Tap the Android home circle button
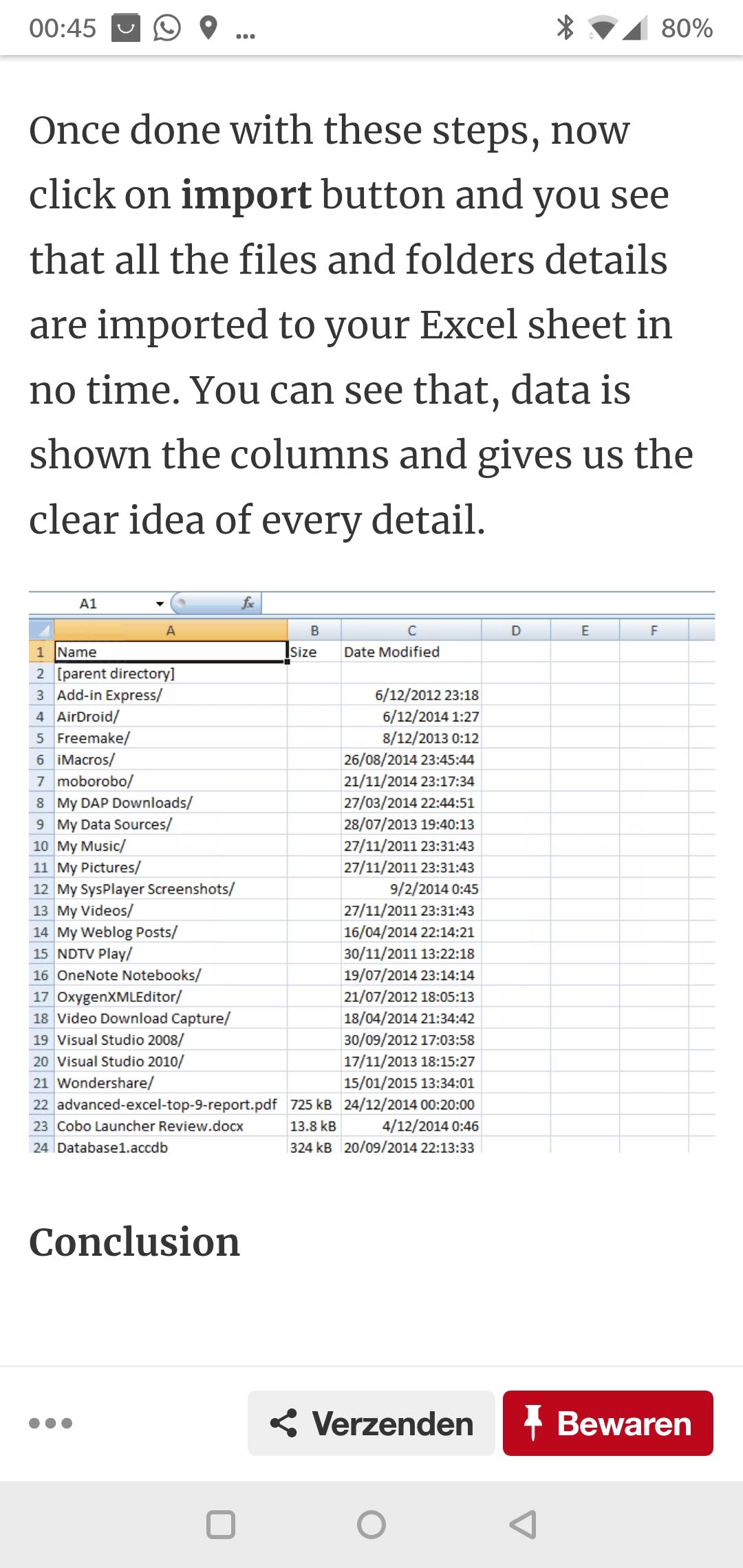This screenshot has width=743, height=1568. pyautogui.click(x=371, y=1525)
